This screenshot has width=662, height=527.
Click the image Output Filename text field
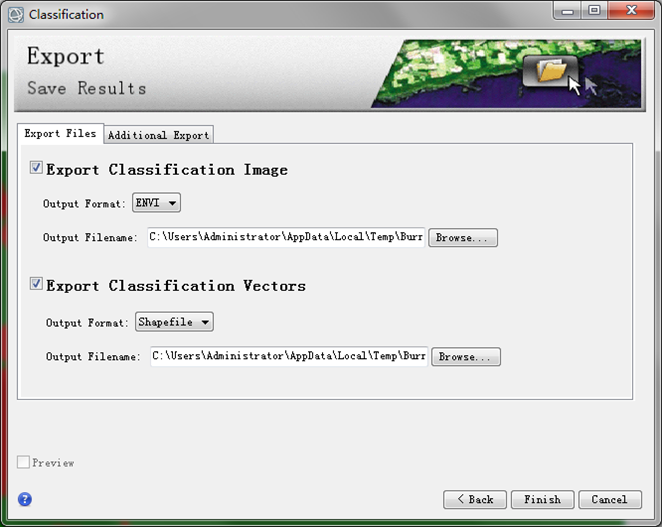point(286,237)
